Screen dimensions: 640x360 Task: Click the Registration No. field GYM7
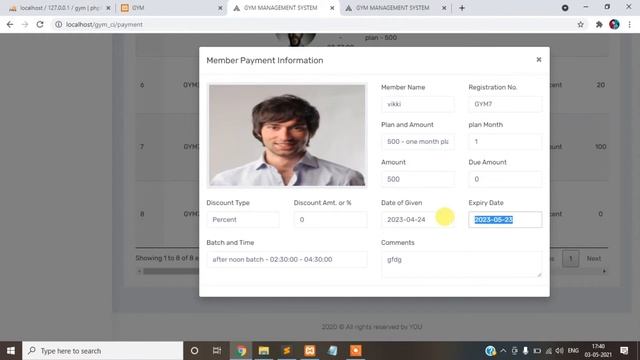pyautogui.click(x=505, y=104)
